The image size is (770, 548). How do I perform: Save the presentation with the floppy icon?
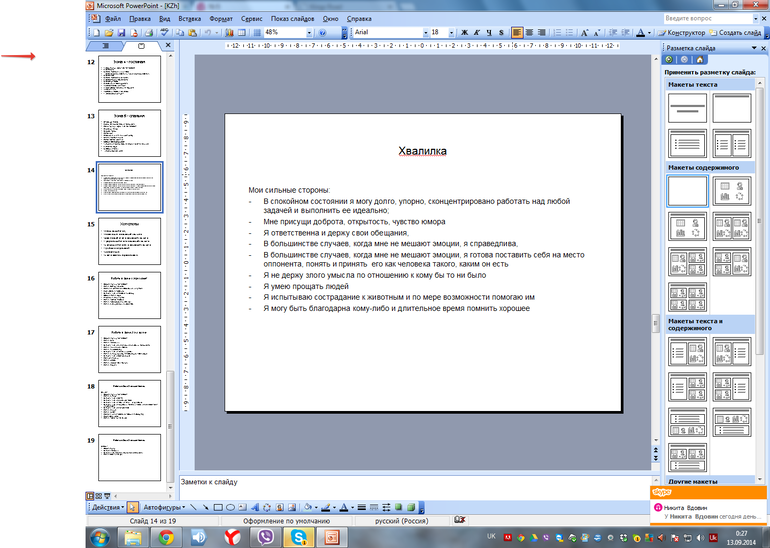121,32
